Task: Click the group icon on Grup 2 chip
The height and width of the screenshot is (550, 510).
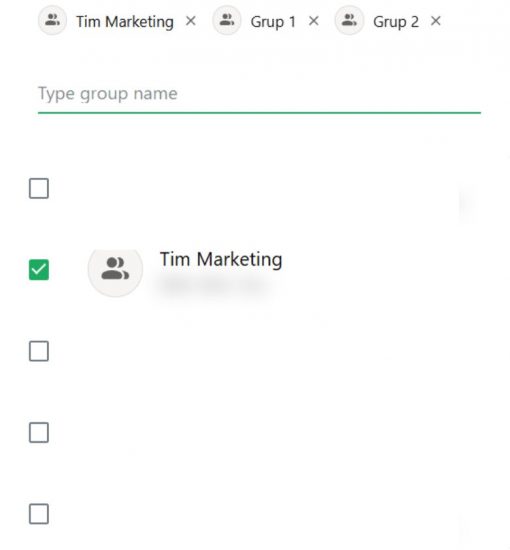Action: click(x=349, y=20)
